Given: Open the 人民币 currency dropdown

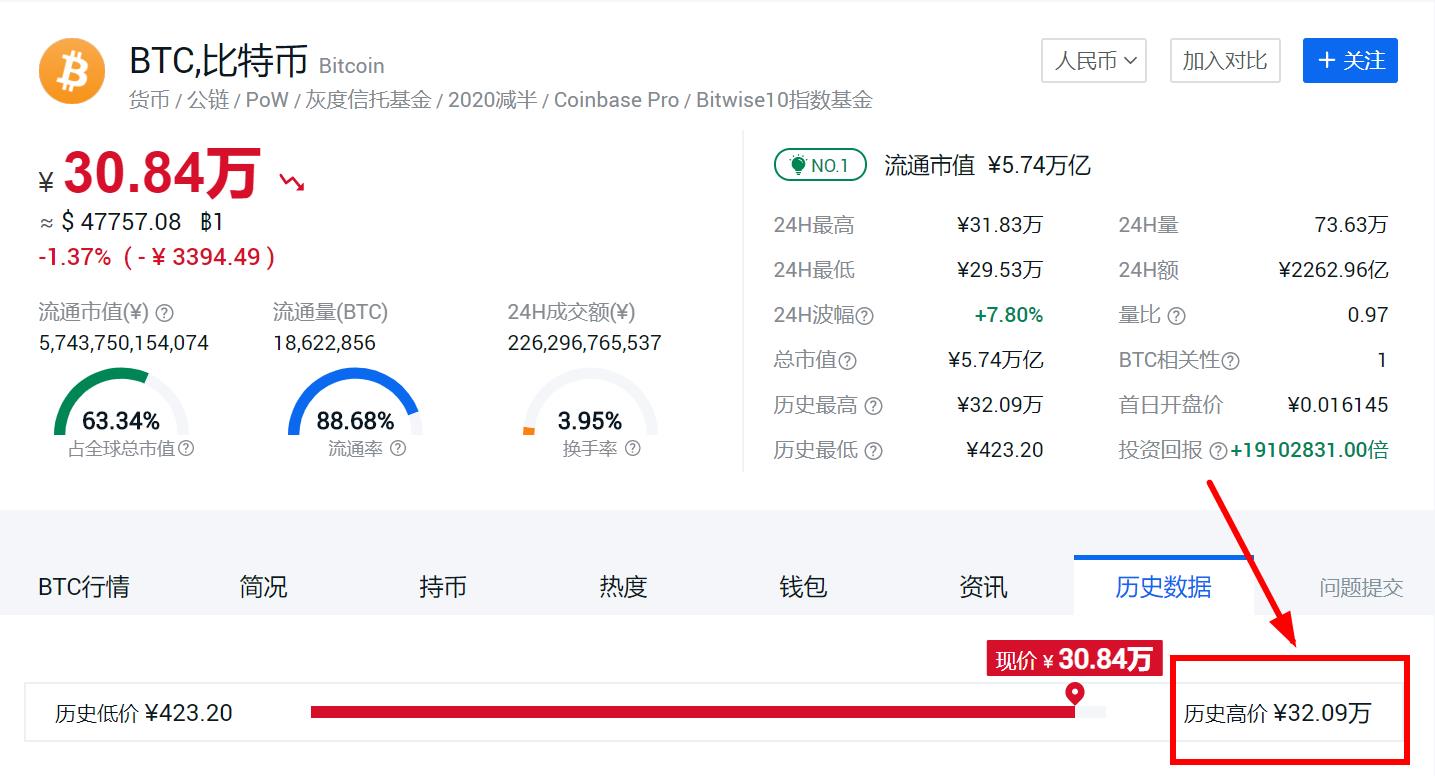Looking at the screenshot, I should [1094, 61].
